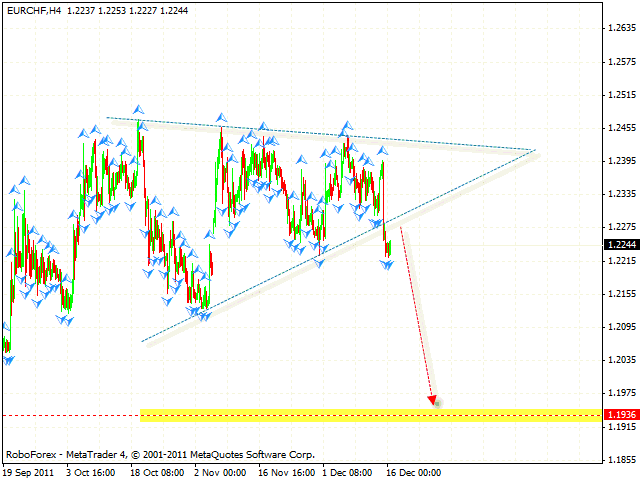This screenshot has width=640, height=480.
Task: Select the 1.2455 price axis label
Action: pos(620,127)
